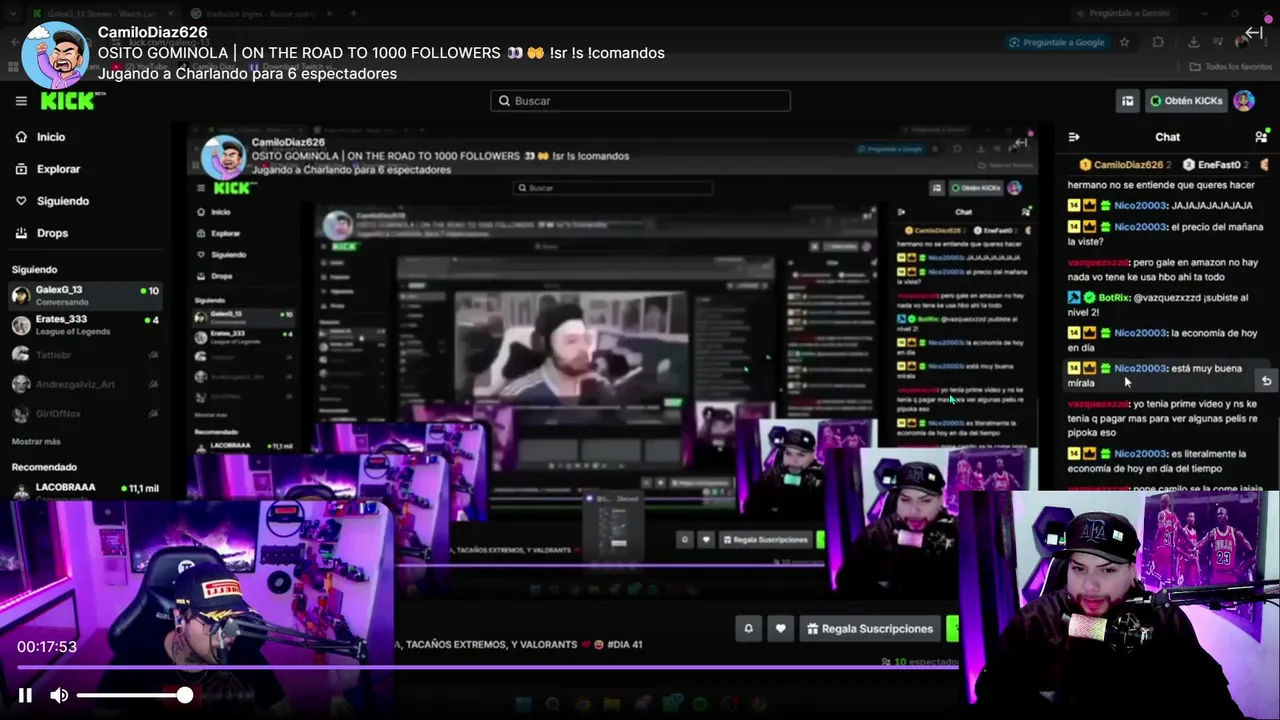Click the heart follow button
Viewport: 1280px width, 720px height.
coord(780,629)
